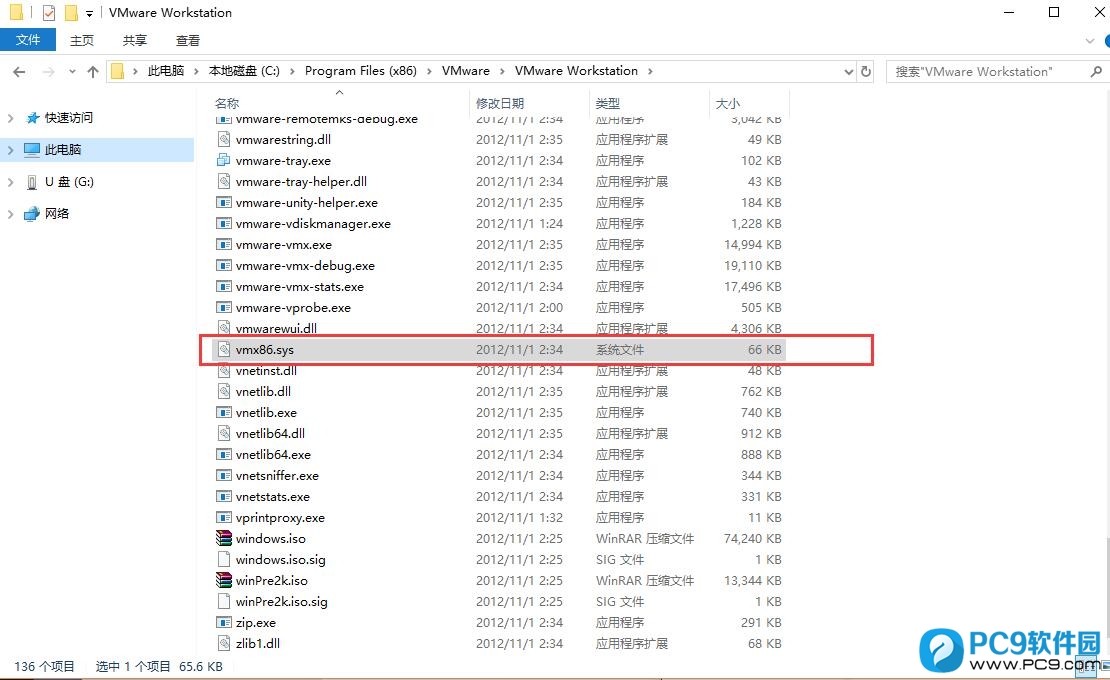This screenshot has width=1110, height=680.
Task: Select the vmware-unity-helper.exe file name
Action: click(x=307, y=202)
